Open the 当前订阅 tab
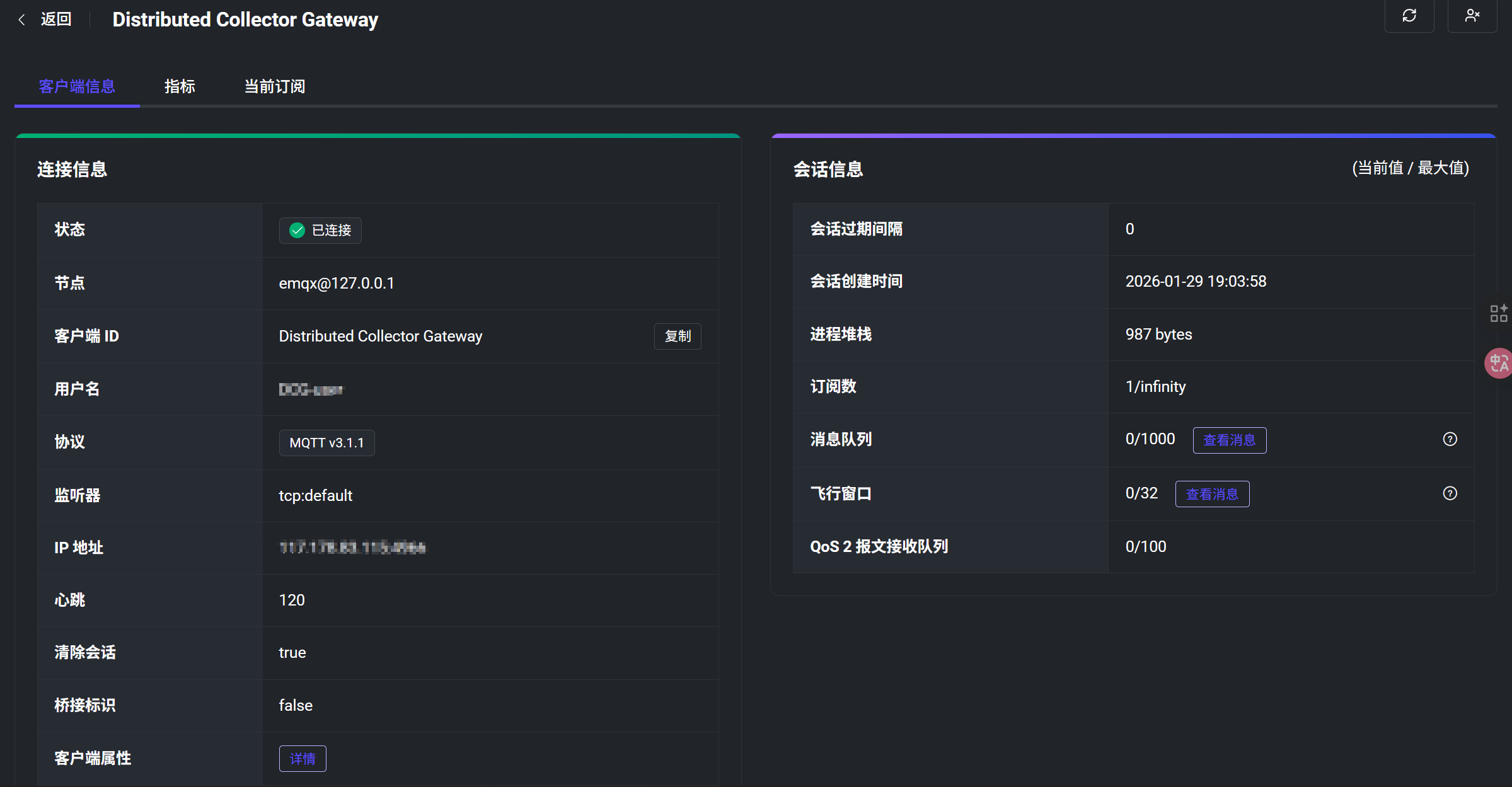This screenshot has height=787, width=1512. pos(275,86)
